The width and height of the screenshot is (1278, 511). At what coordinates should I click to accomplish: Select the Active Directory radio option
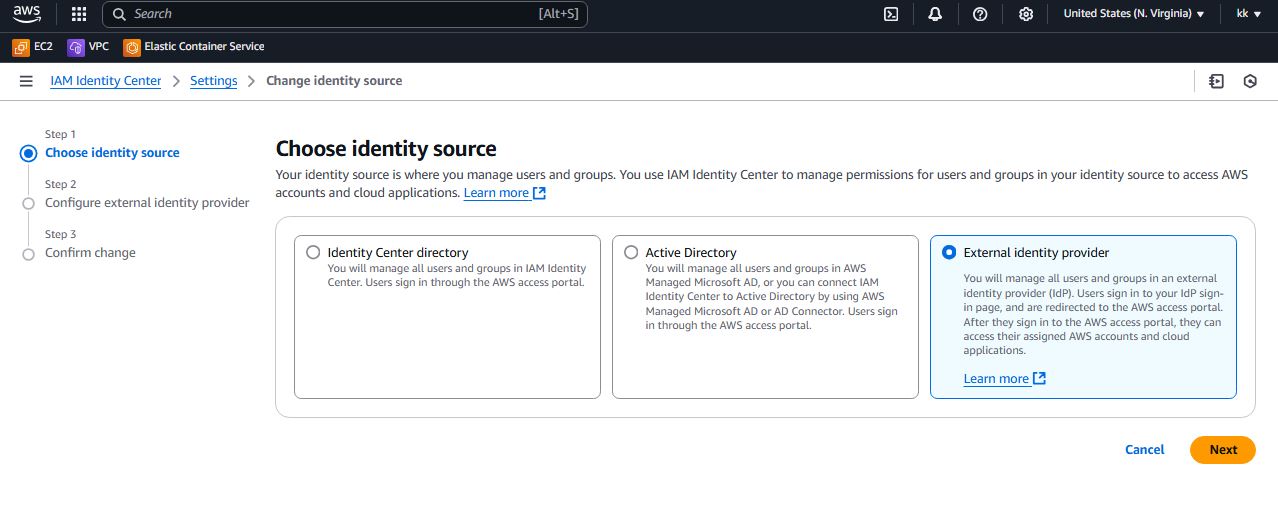(x=631, y=253)
